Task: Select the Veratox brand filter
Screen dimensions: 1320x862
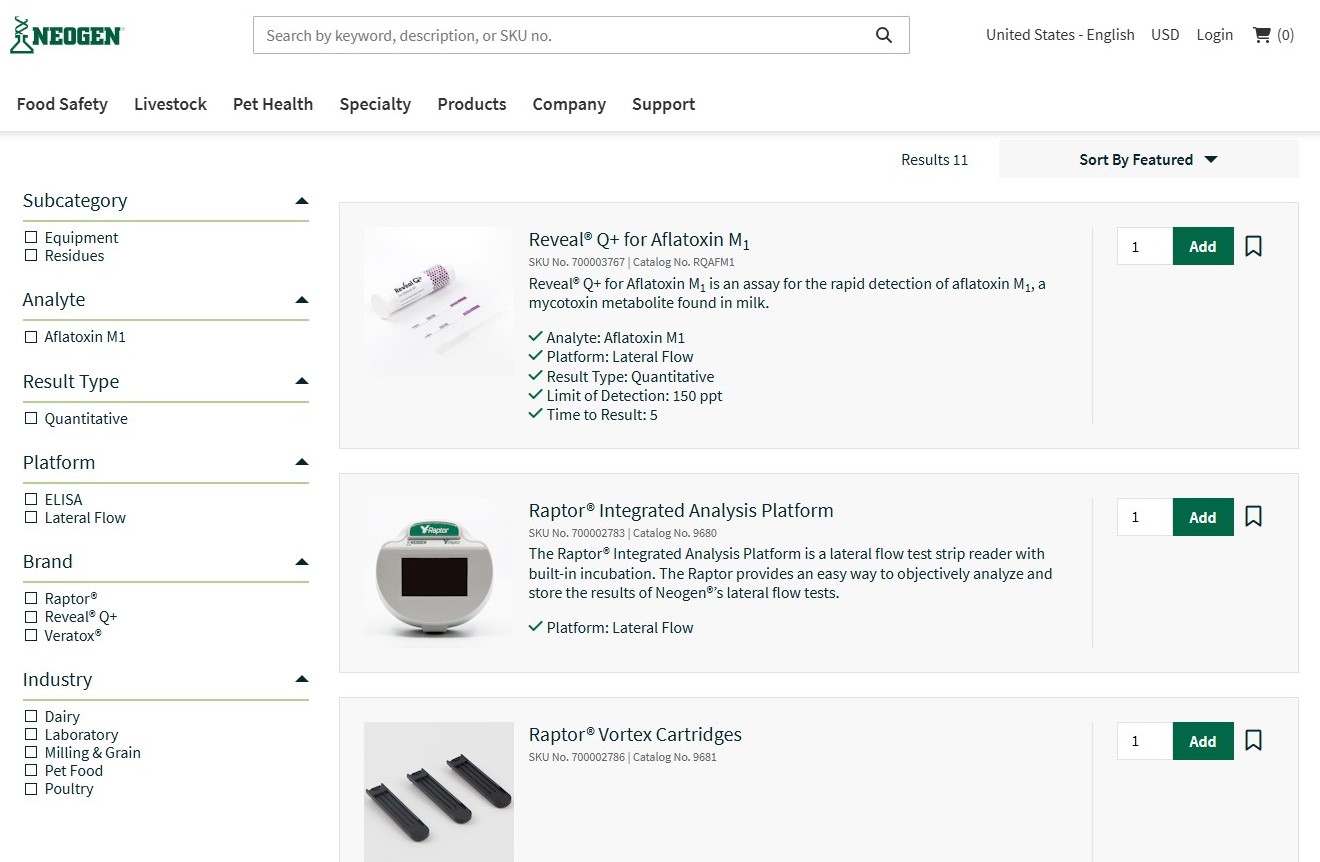Action: click(31, 636)
